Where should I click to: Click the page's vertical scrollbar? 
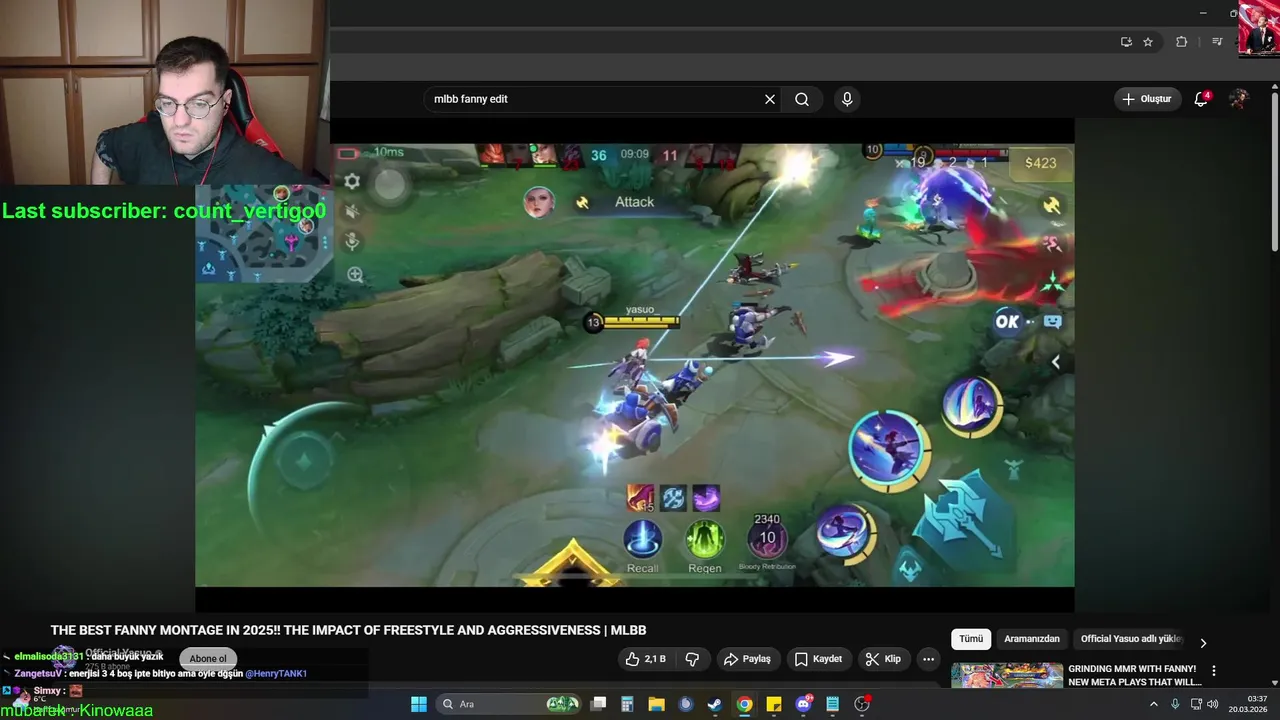tap(1274, 170)
